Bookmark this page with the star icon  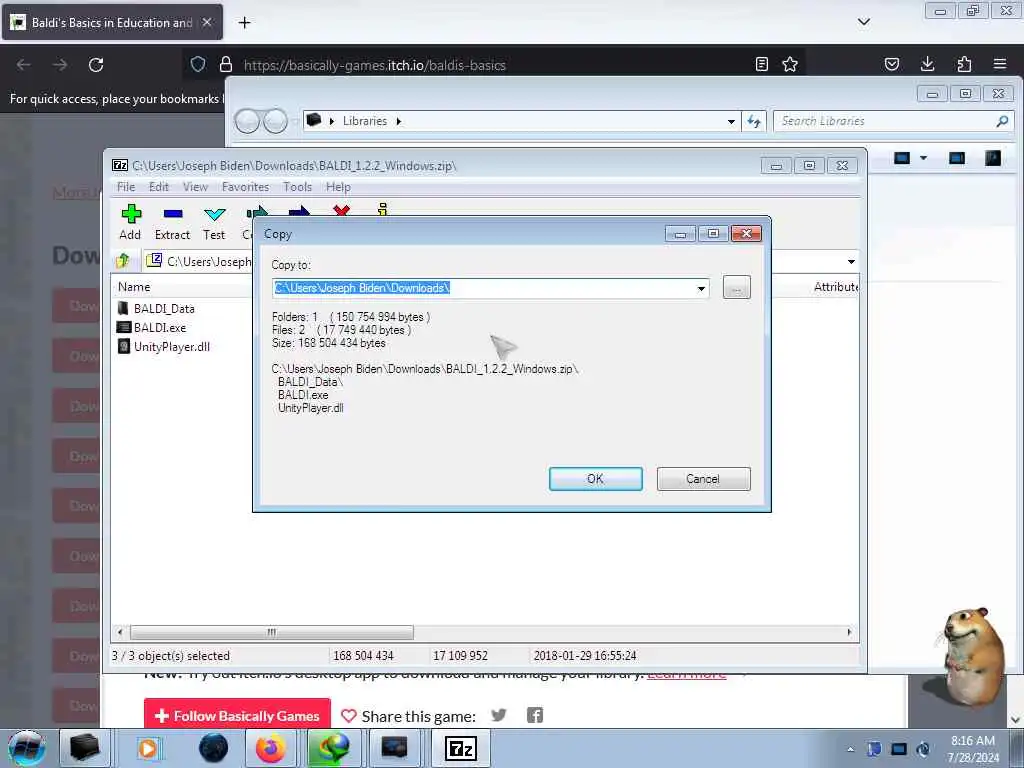click(x=790, y=64)
